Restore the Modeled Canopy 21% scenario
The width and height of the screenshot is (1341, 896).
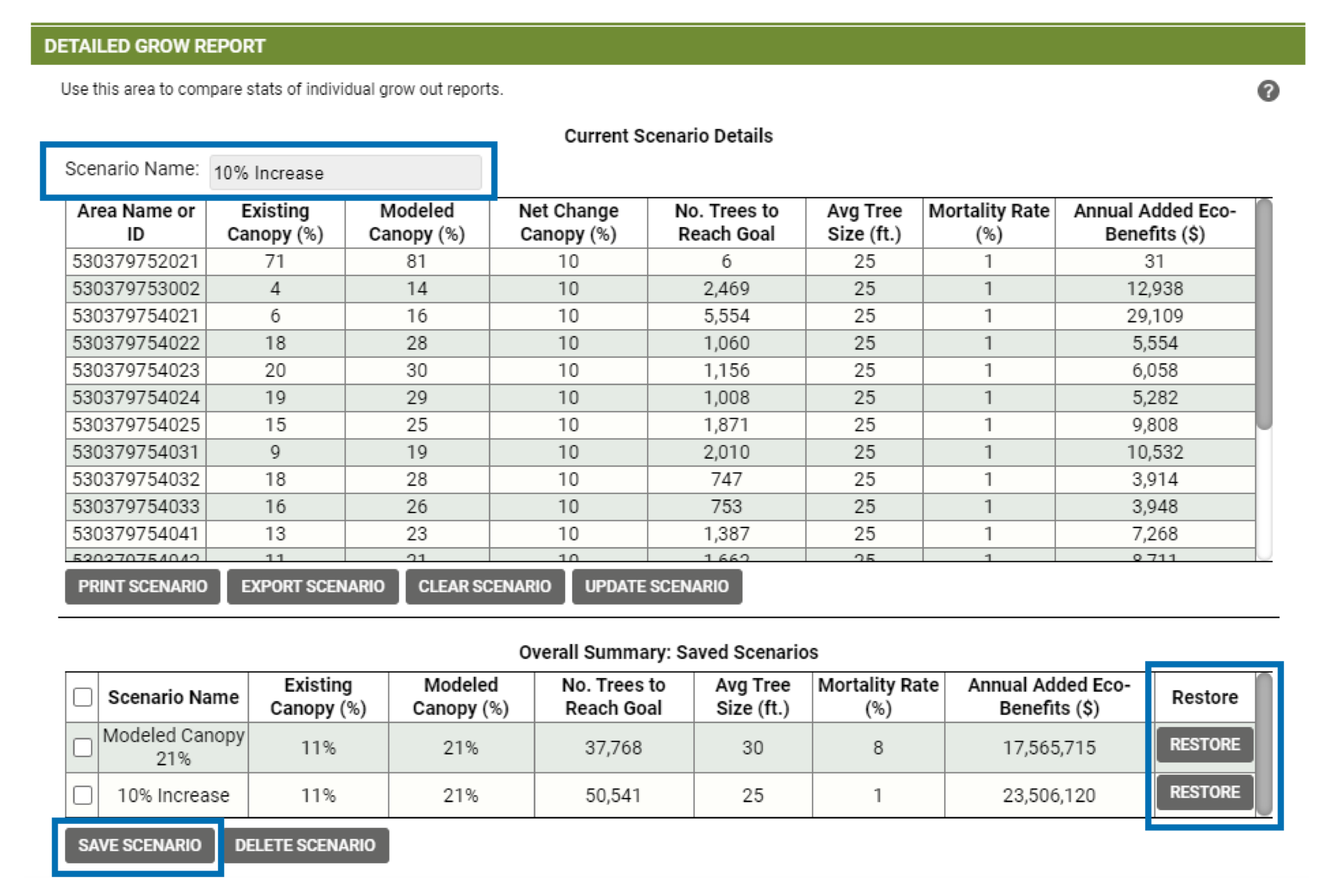(x=1204, y=745)
